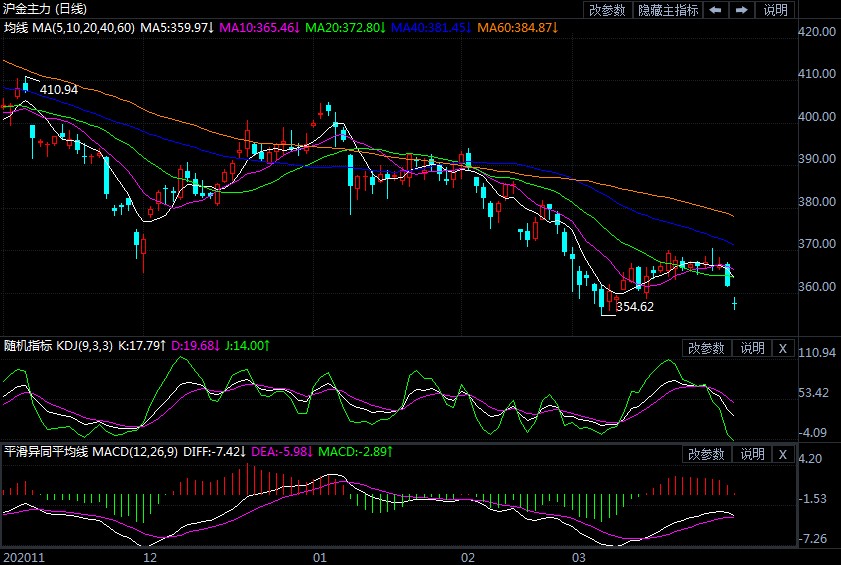Screen dimensions: 841x565
Task: Click the MACD:-2.89 value
Action: tap(356, 452)
